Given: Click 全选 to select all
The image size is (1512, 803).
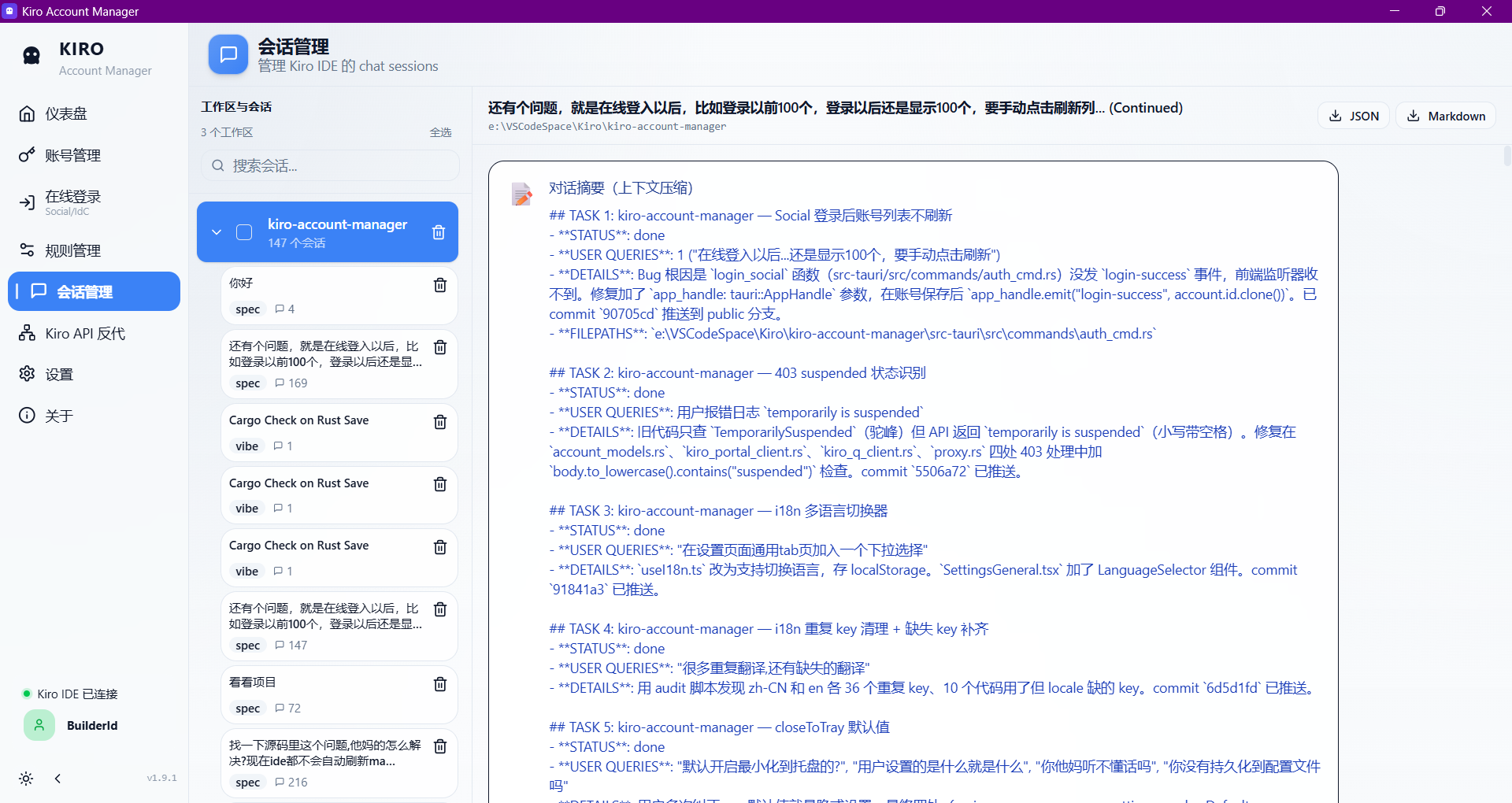Looking at the screenshot, I should point(440,132).
